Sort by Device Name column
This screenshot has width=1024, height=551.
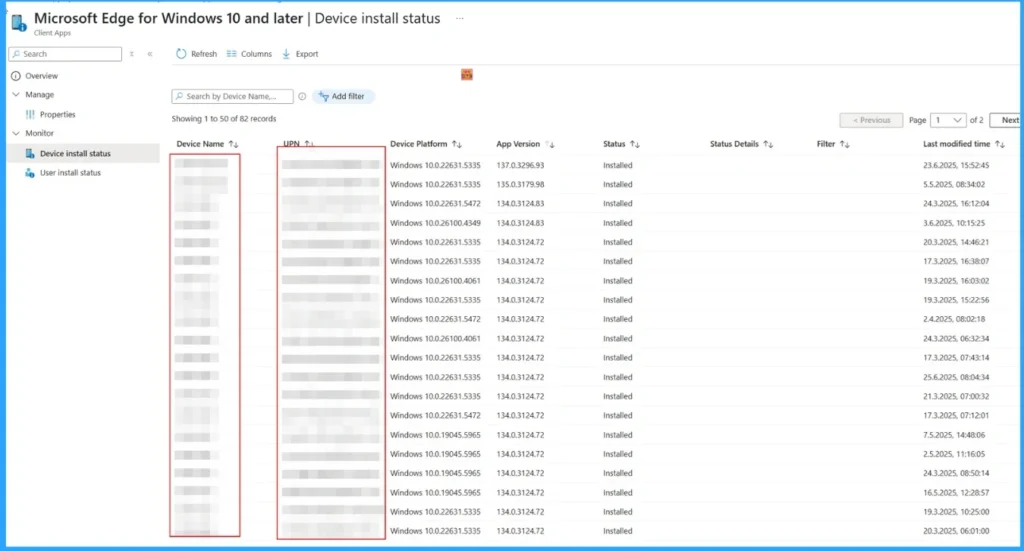tap(234, 144)
